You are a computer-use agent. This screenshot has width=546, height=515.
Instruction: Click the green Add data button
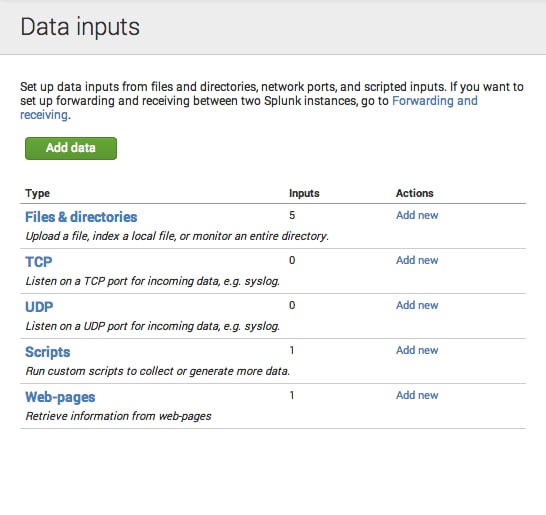pyautogui.click(x=71, y=148)
